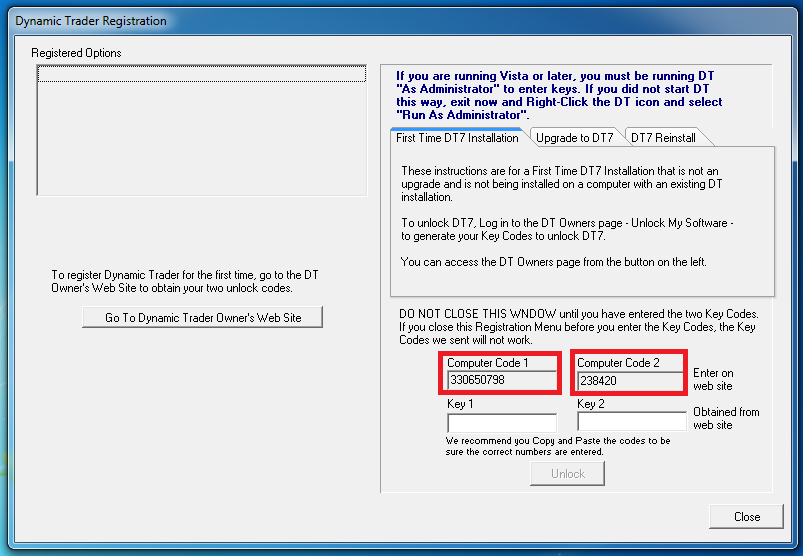Click the Computer Code 1 field
Screen dimensions: 803x556
point(502,381)
